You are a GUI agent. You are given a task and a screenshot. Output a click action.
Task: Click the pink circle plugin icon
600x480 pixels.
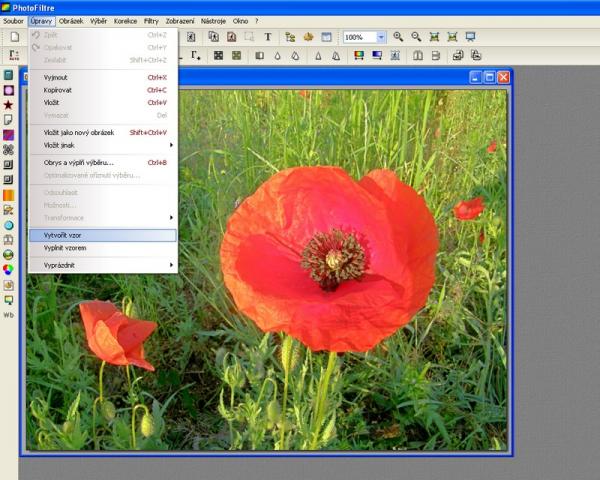(8, 90)
